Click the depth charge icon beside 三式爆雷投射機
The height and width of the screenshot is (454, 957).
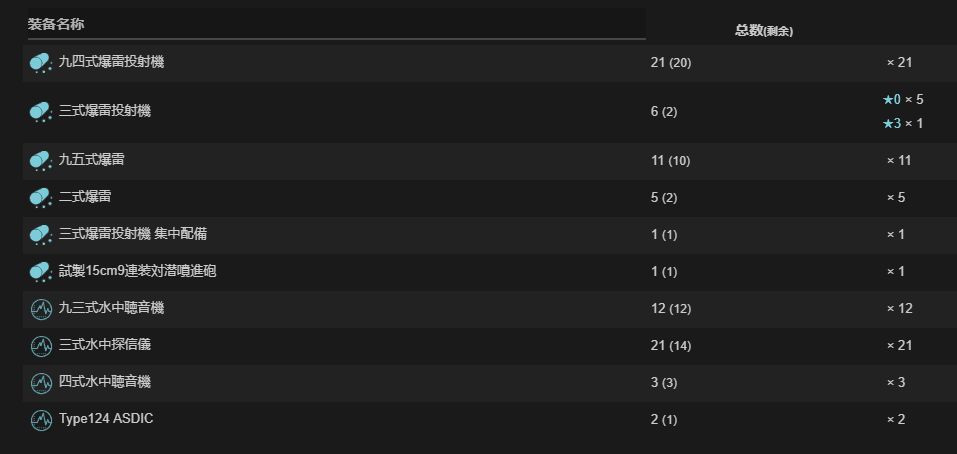(x=41, y=112)
